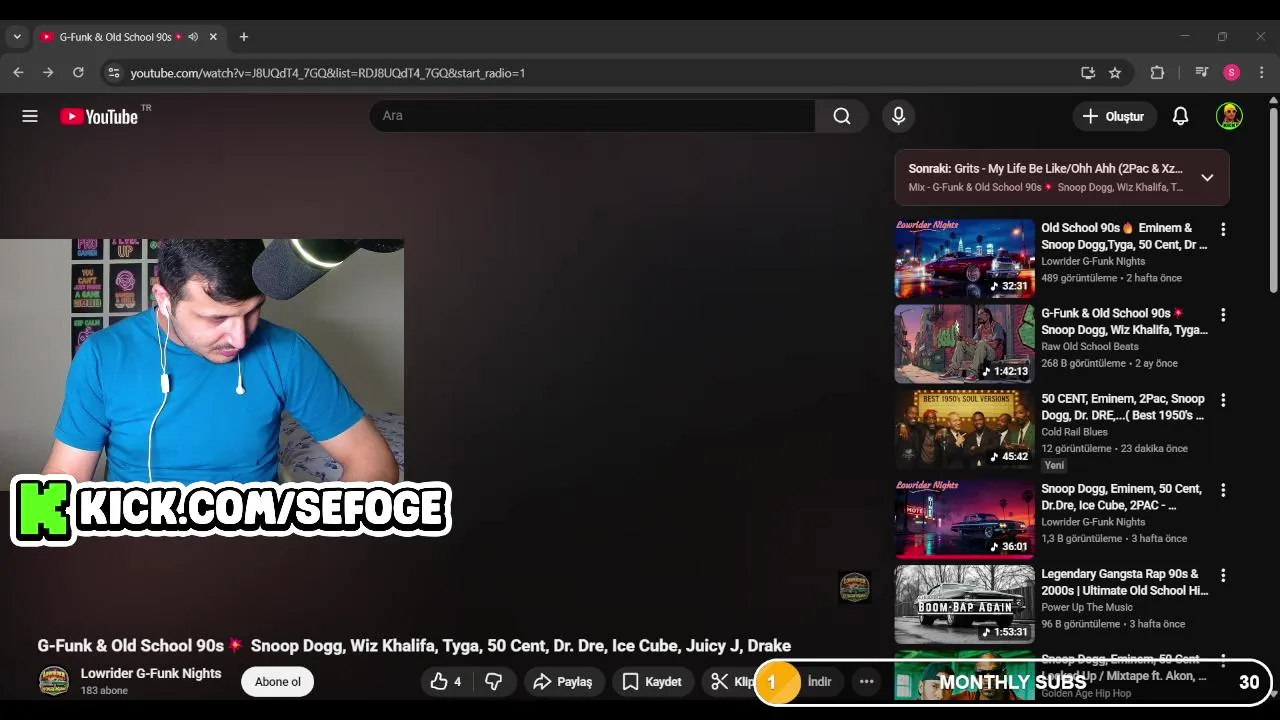Go back in browser history
1280x720 pixels.
tap(18, 73)
